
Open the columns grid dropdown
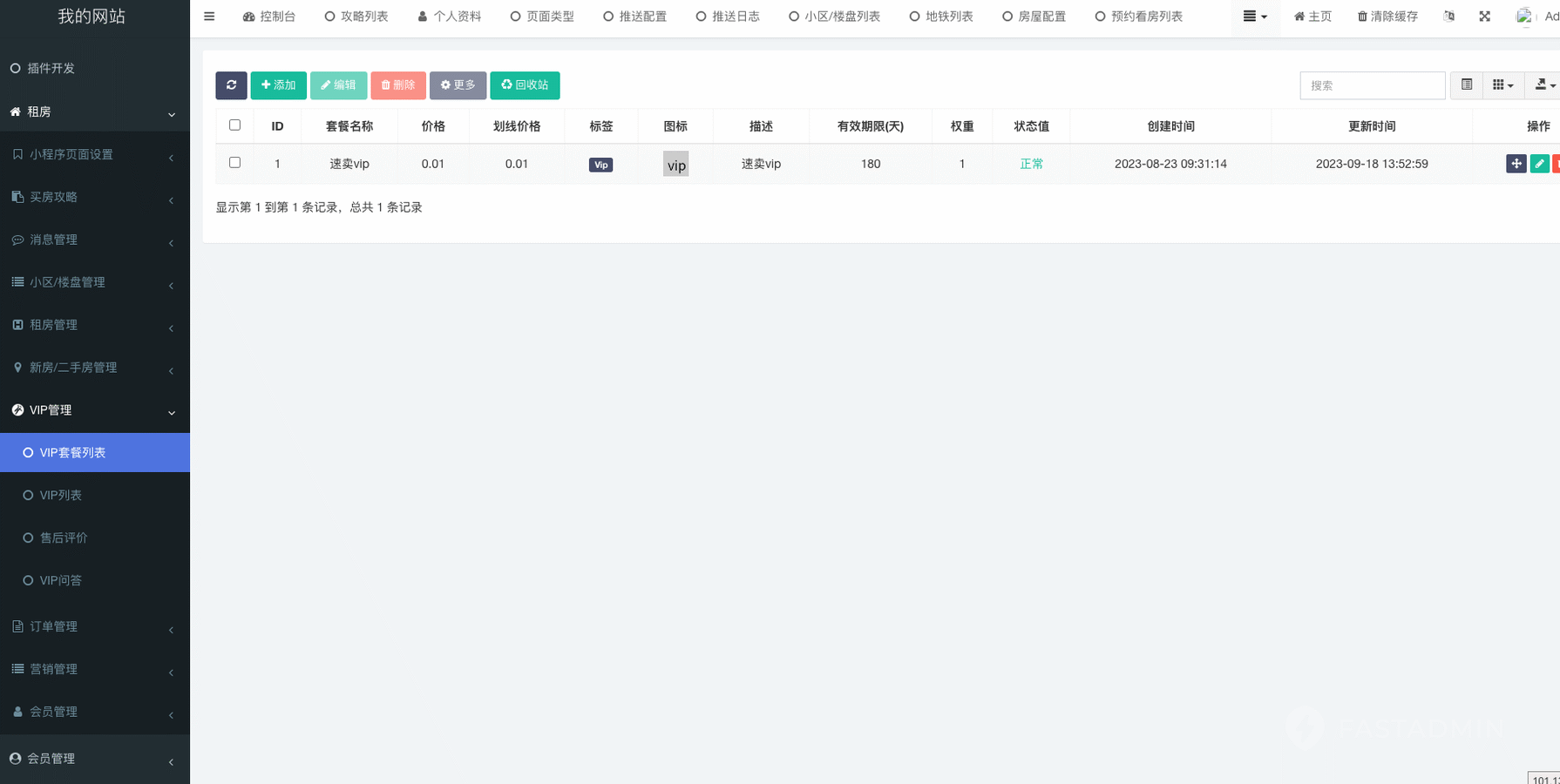1502,85
